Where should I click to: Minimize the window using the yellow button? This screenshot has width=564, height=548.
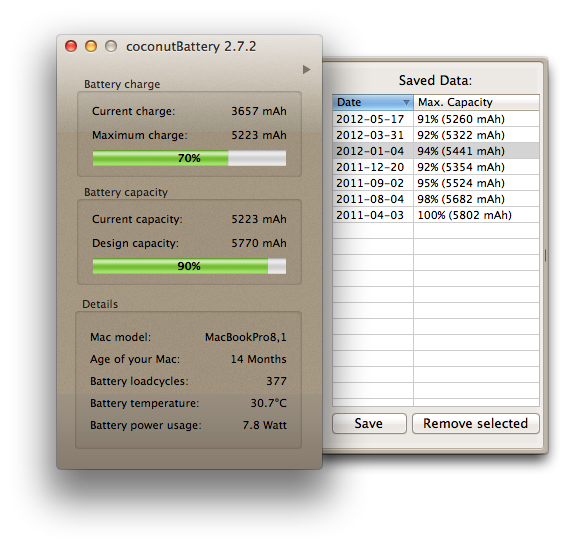click(91, 46)
